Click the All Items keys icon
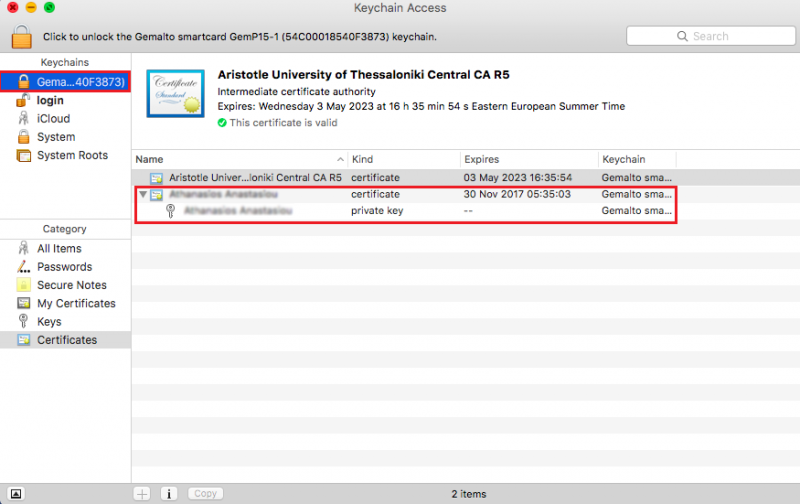 23,248
